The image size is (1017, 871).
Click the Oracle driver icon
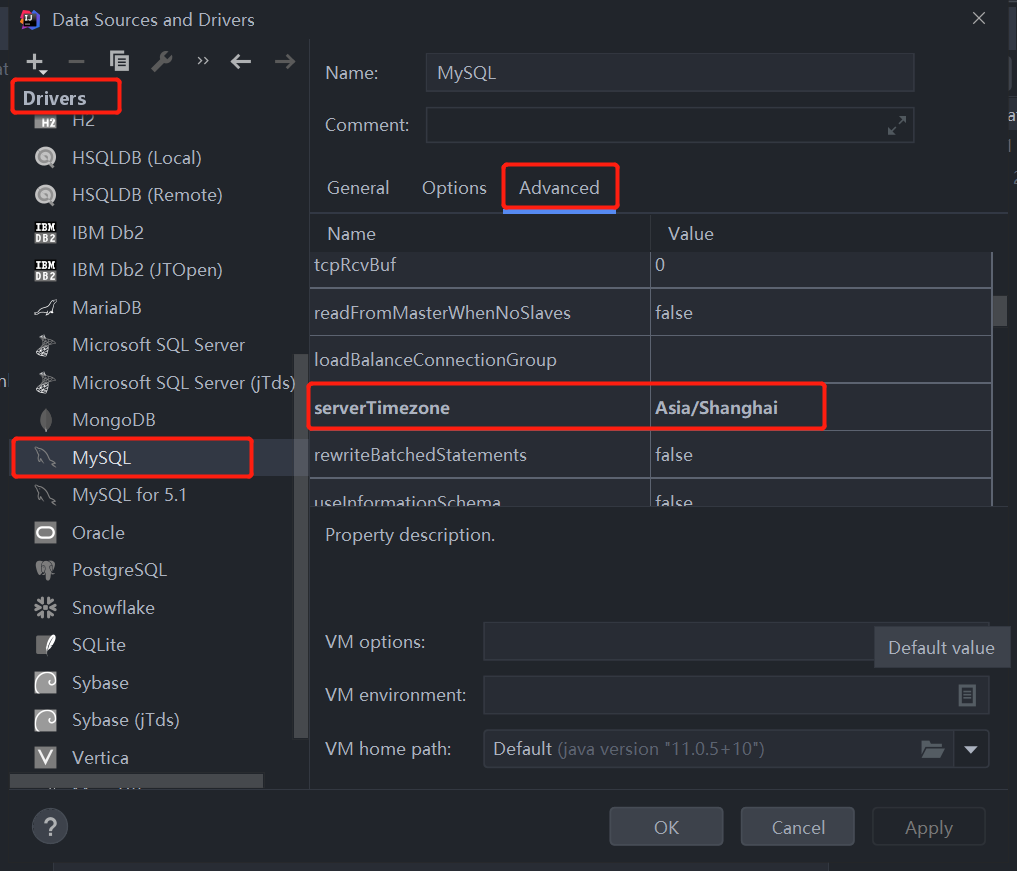[45, 532]
